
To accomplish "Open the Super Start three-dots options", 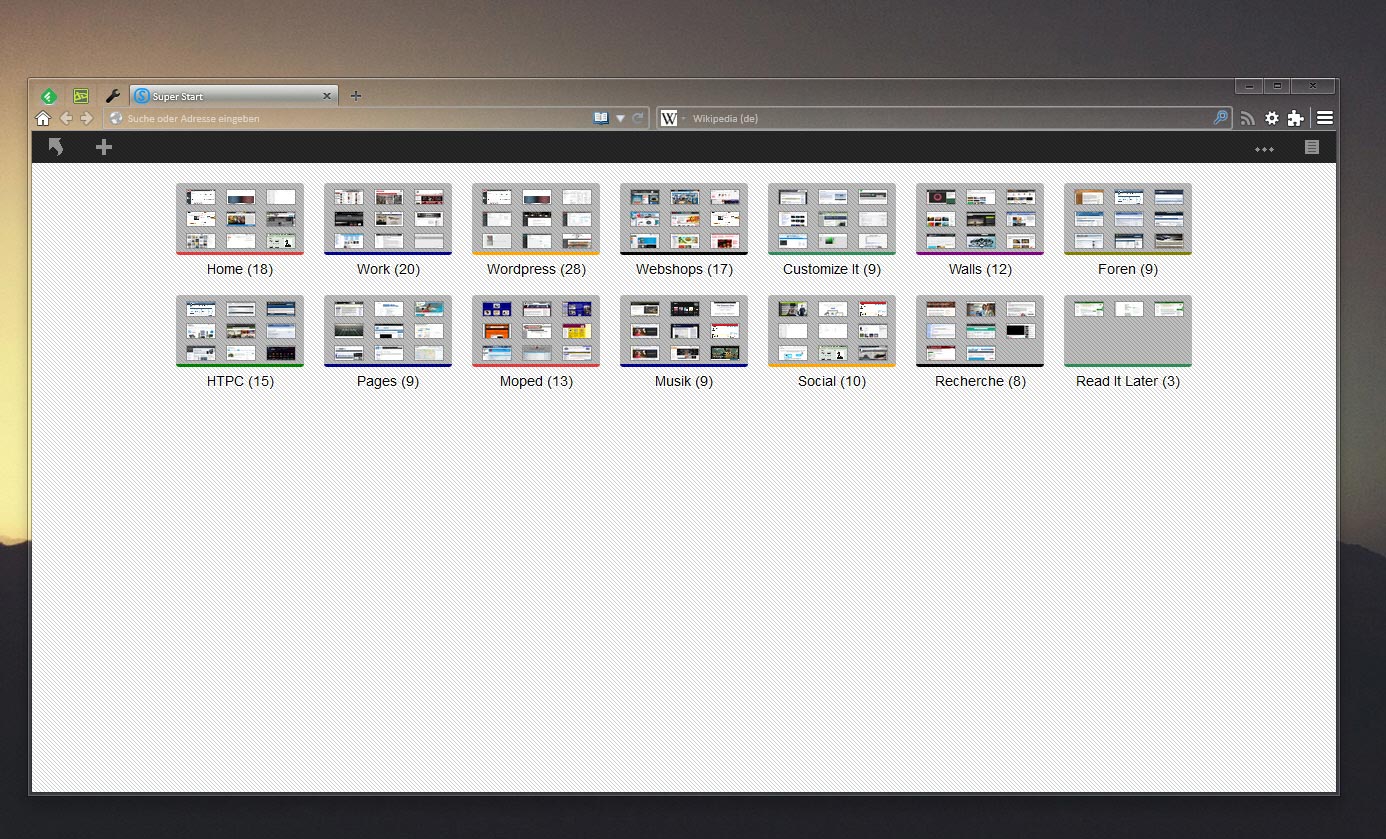I will click(x=1264, y=149).
